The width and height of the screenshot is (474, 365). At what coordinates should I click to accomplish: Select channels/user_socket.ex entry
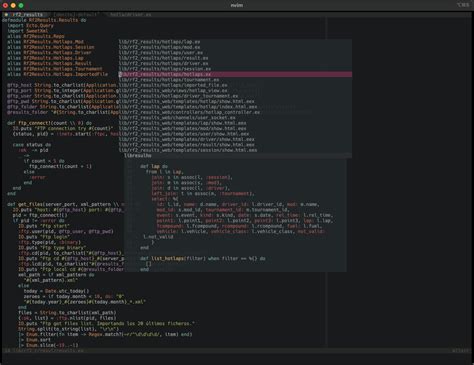[x=177, y=118]
